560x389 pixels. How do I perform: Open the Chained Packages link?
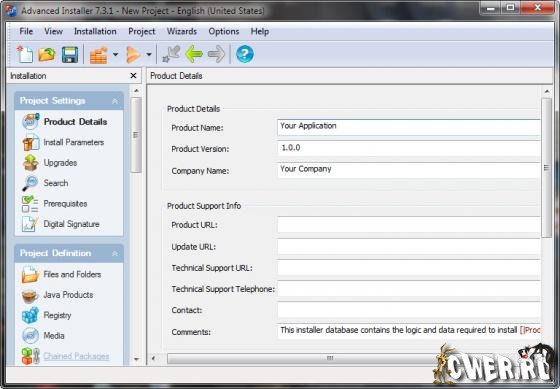point(76,356)
